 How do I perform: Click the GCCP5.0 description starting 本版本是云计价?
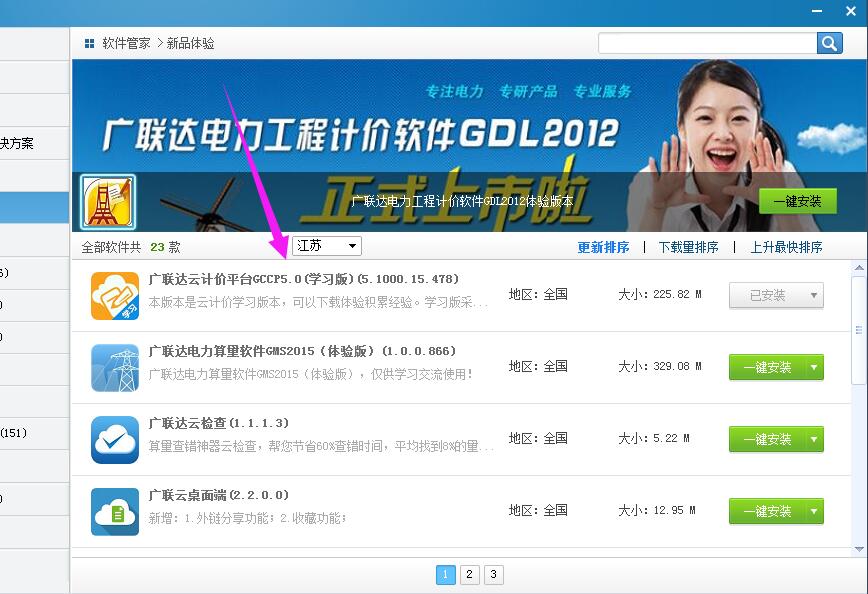point(318,302)
